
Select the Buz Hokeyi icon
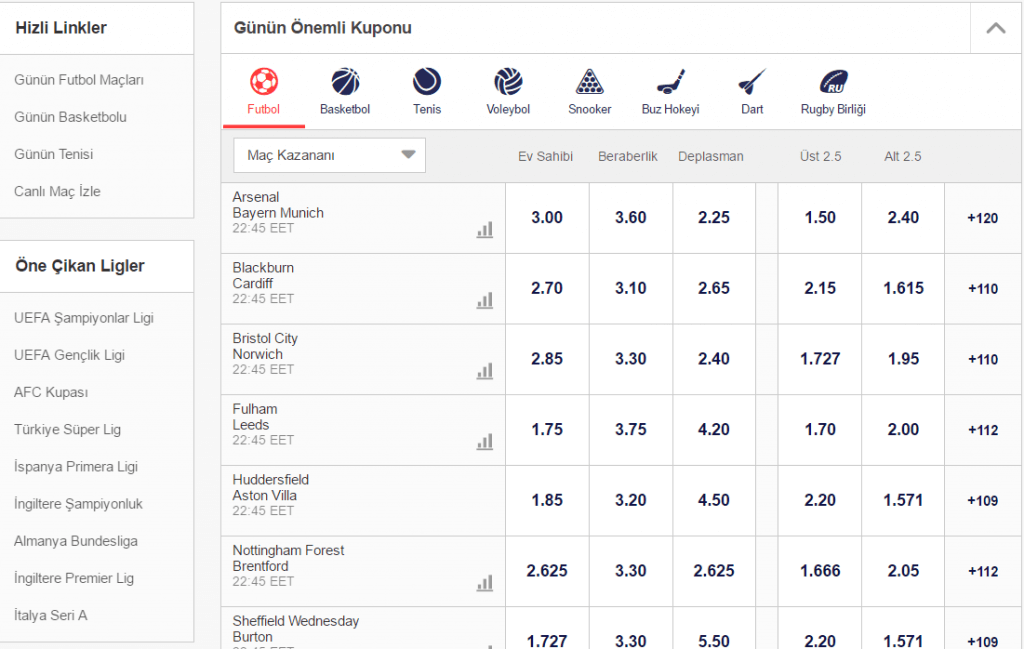(670, 82)
